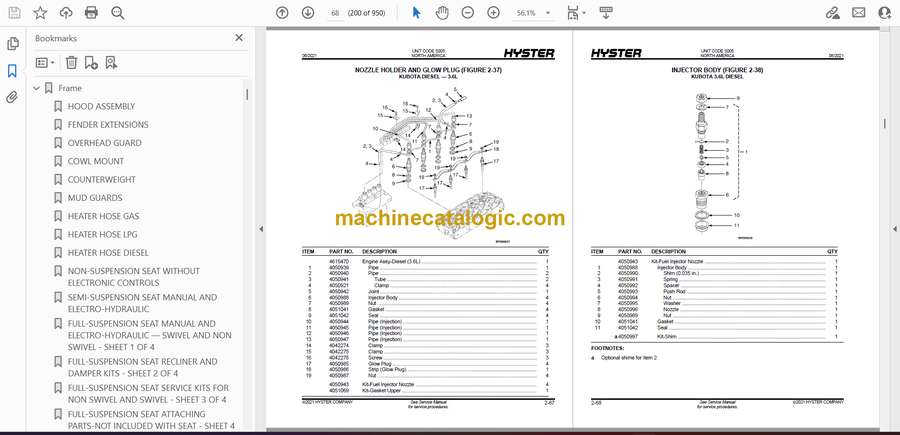Click the bookmarks panel scrollbar

[x=247, y=95]
